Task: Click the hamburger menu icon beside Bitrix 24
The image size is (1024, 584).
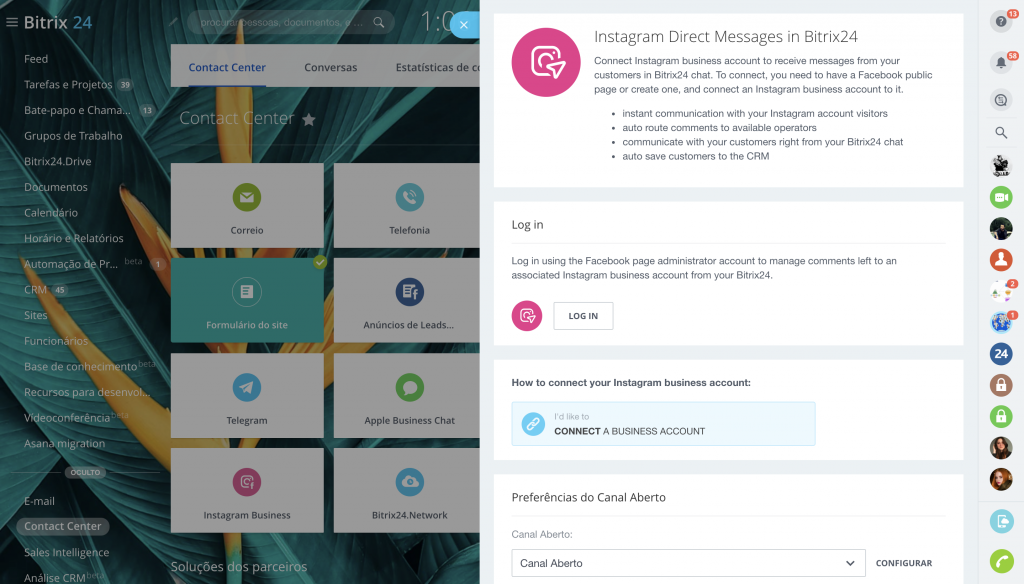Action: tap(12, 22)
